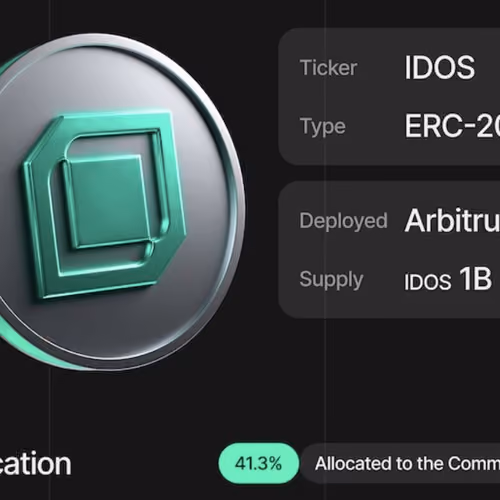Screen dimensions: 500x500
Task: Click the small IDOS prefix beside 1B
Action: 428,282
